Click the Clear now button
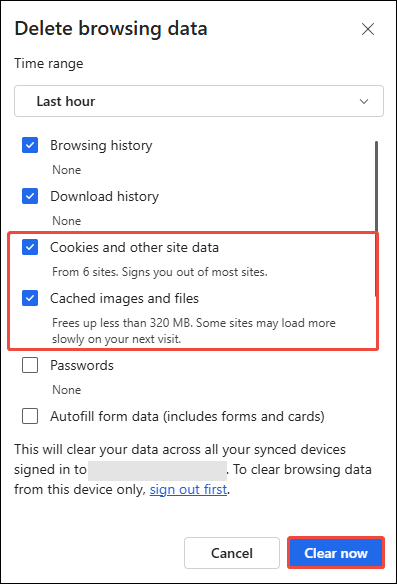The height and width of the screenshot is (584, 397). coord(336,553)
